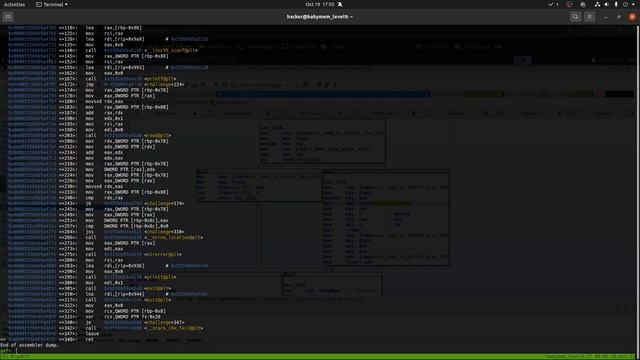Image resolution: width=640 pixels, height=360 pixels.
Task: Click the network icon in system tray
Action: [x=597, y=4]
